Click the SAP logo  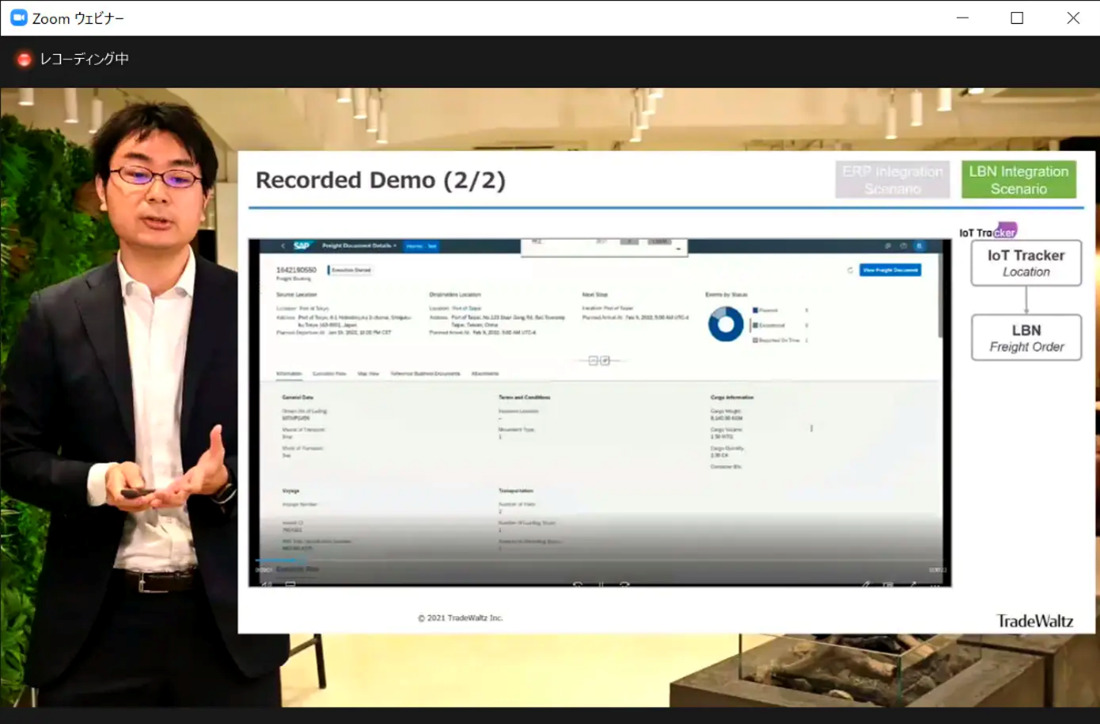(x=302, y=246)
